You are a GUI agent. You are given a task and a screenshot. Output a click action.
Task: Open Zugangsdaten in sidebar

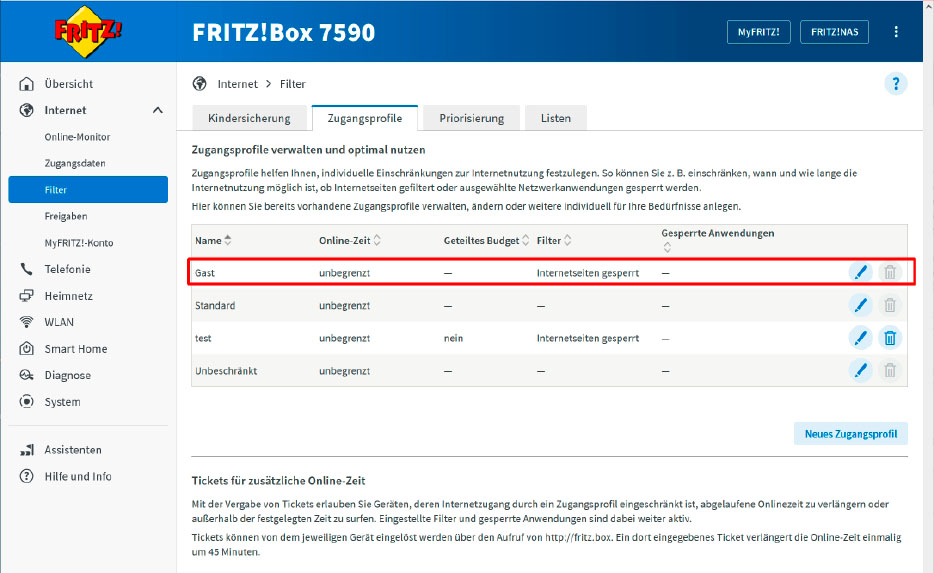click(75, 163)
